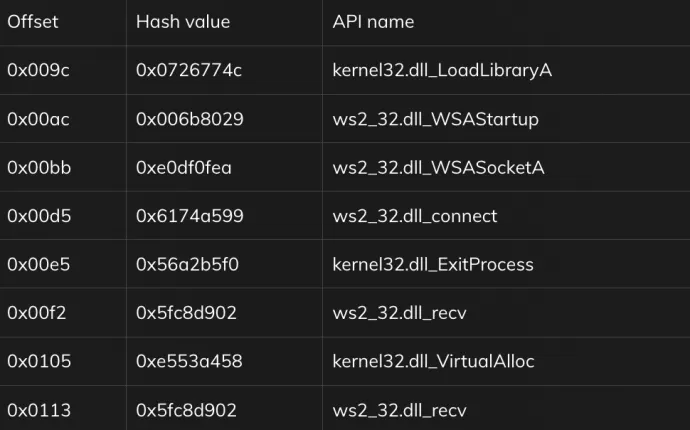Screen dimensions: 690x430
Task: Select offset cell 0x00ac
Action: [x=38, y=119]
